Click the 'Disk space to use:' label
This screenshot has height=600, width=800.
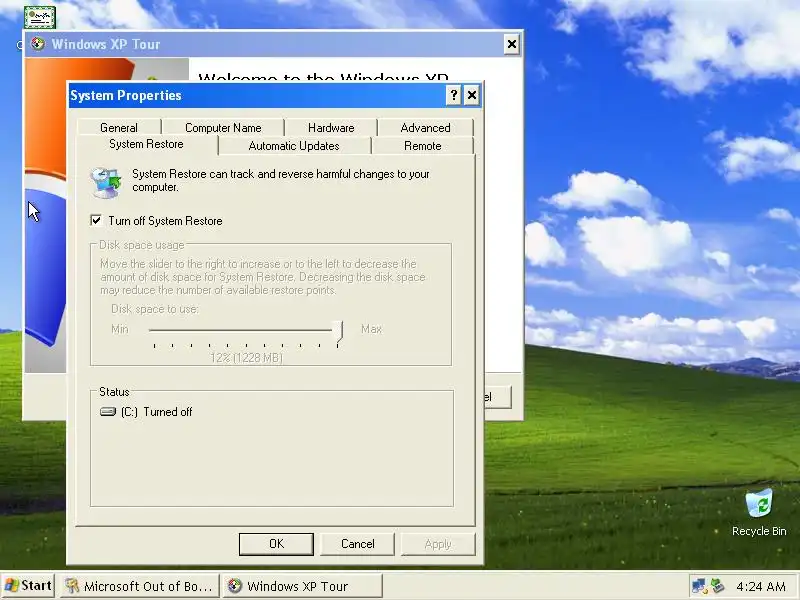155,309
